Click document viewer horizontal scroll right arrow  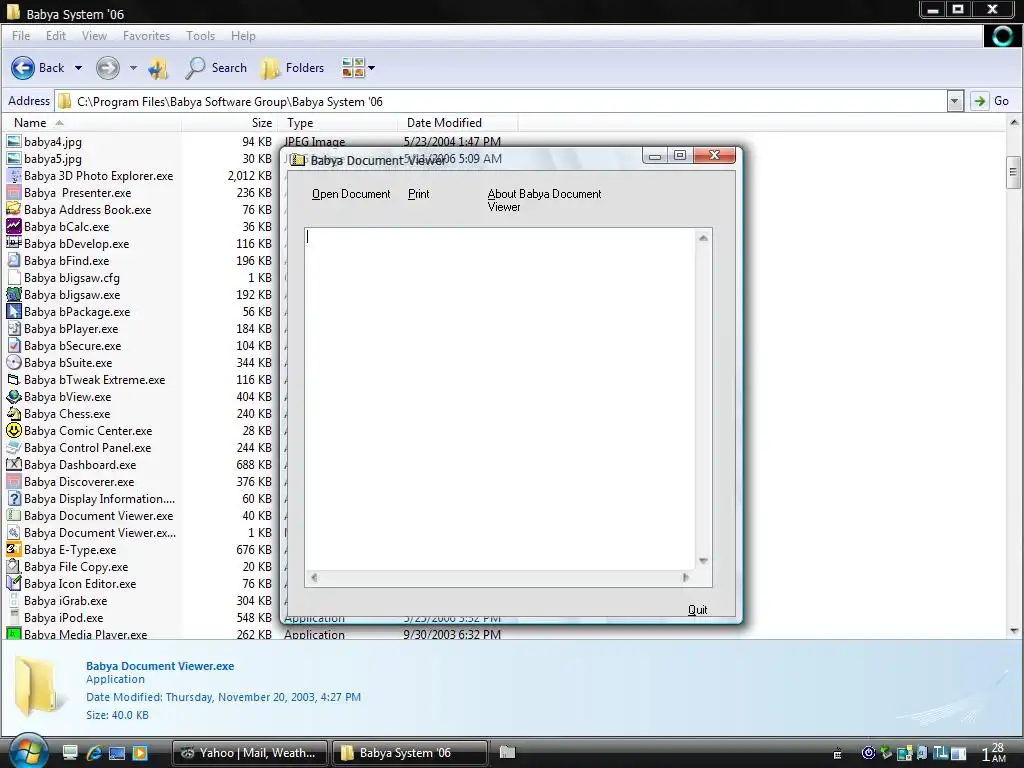click(685, 577)
